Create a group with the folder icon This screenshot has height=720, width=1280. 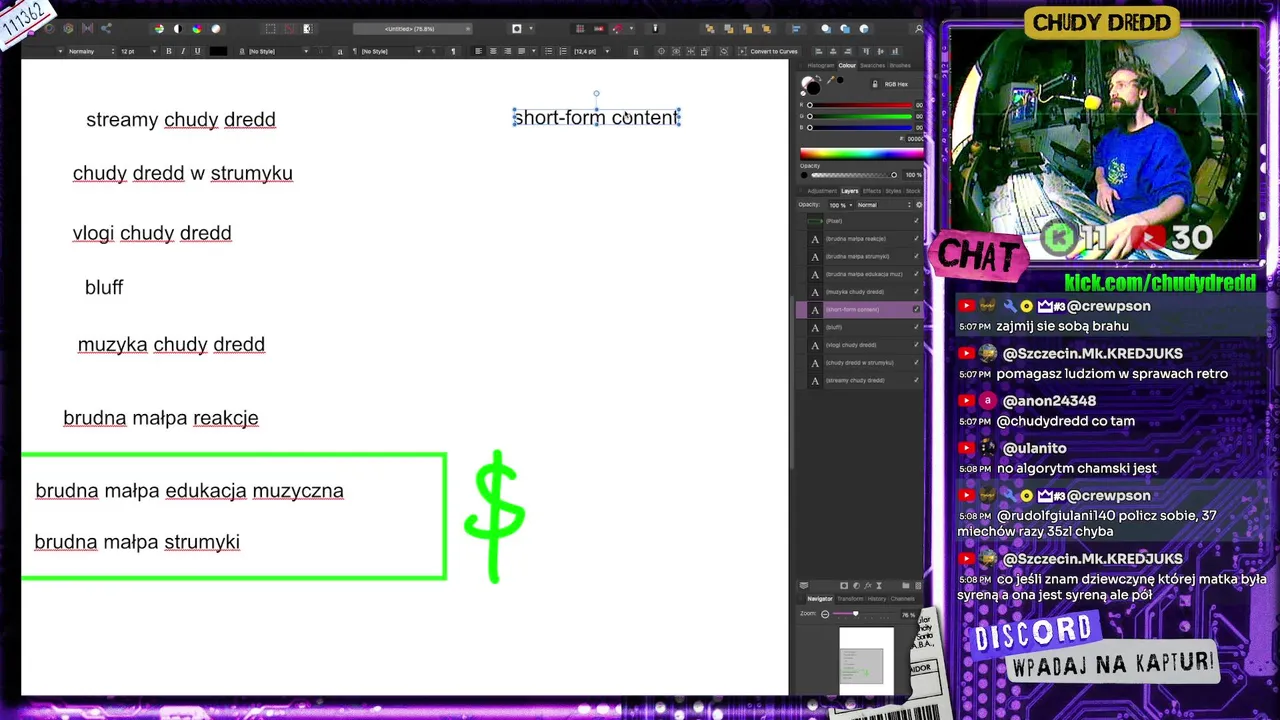[906, 586]
